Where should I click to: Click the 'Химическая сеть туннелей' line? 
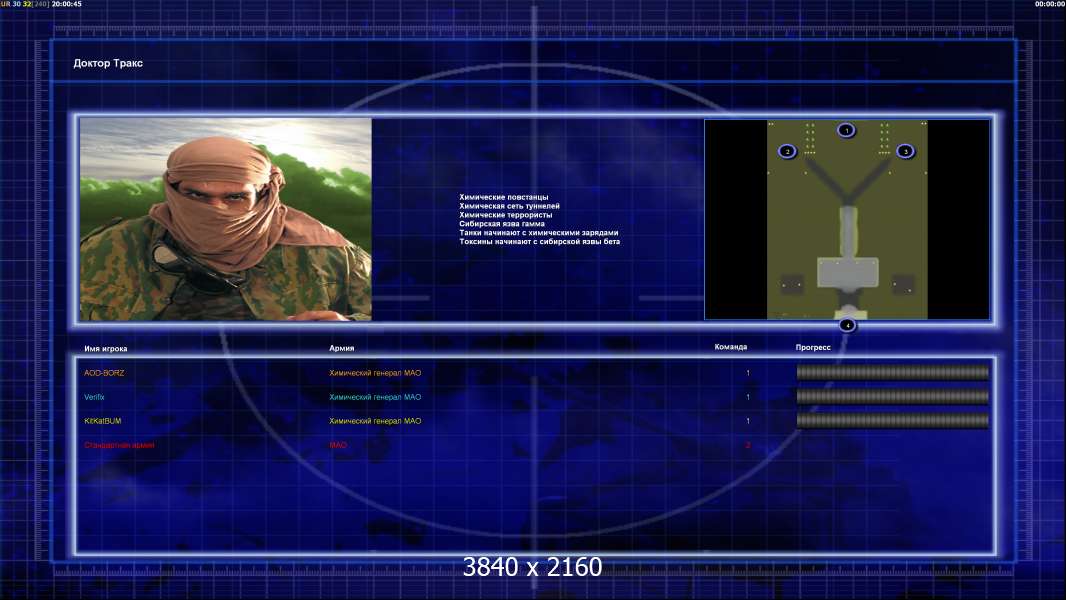[509, 206]
